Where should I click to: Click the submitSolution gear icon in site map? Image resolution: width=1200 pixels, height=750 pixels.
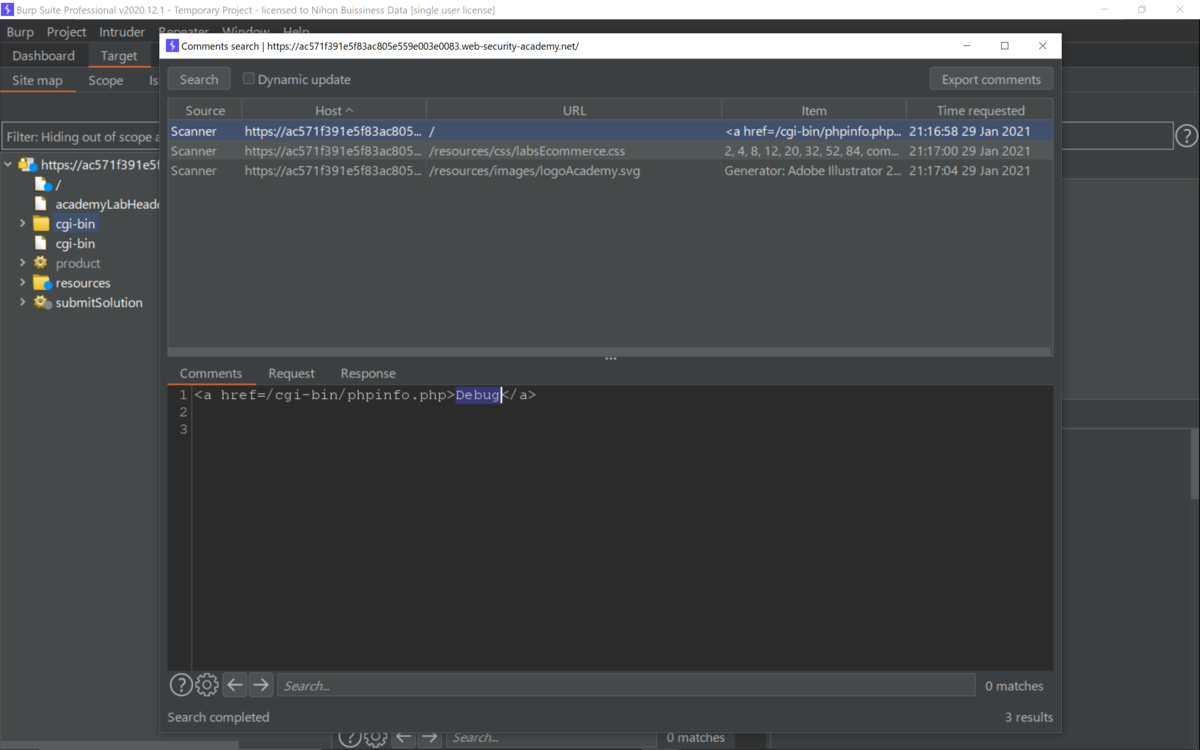pyautogui.click(x=41, y=302)
